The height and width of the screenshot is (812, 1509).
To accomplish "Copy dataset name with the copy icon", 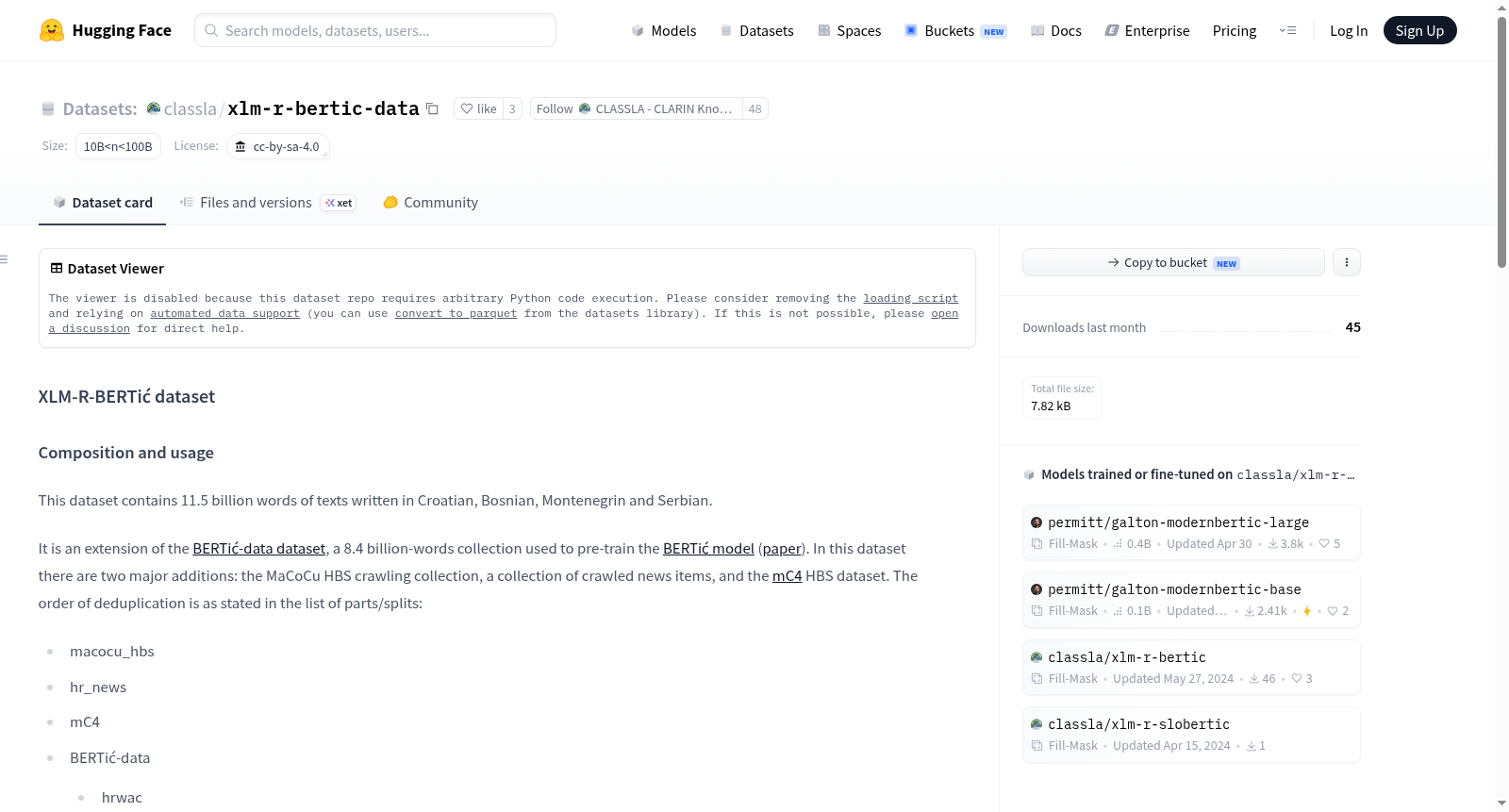I will click(x=432, y=108).
